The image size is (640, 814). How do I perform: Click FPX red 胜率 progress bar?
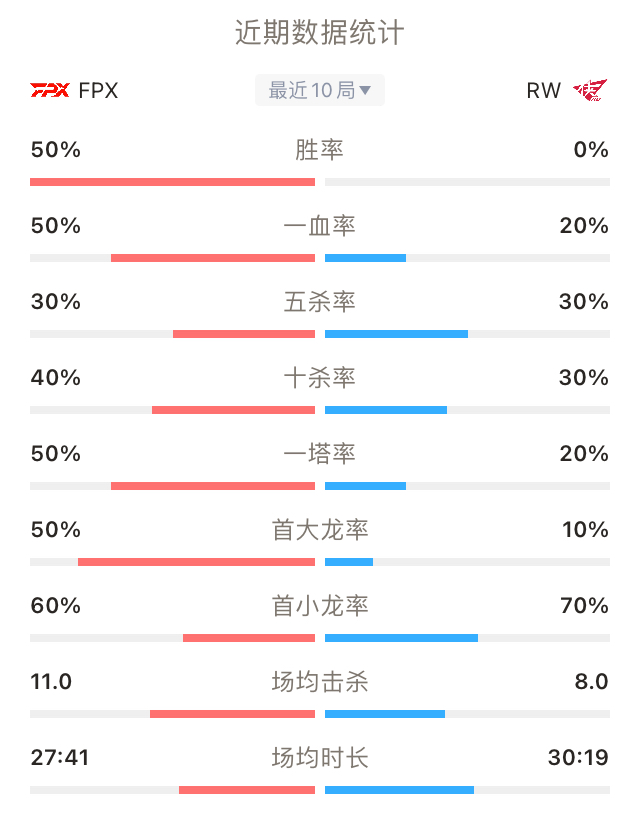[x=172, y=182]
